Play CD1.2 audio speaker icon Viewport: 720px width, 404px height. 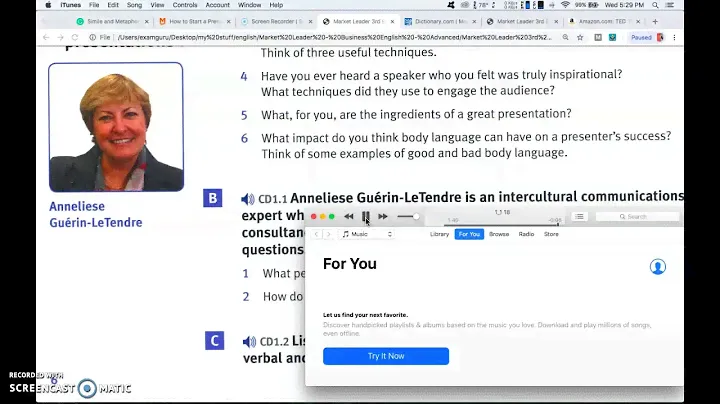[248, 341]
